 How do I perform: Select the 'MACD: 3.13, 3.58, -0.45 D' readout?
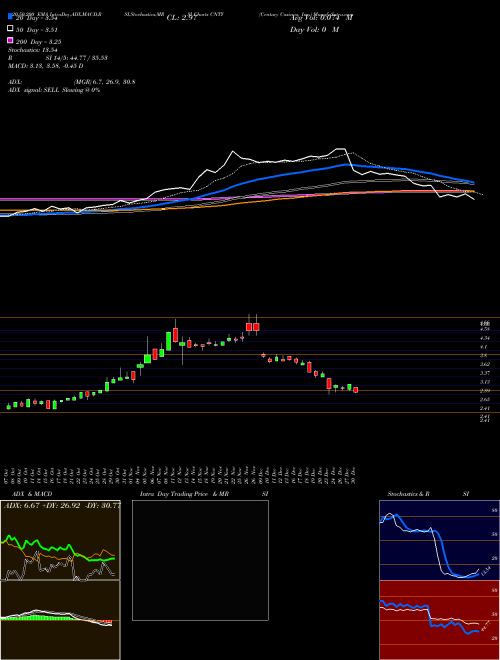pyautogui.click(x=45, y=66)
